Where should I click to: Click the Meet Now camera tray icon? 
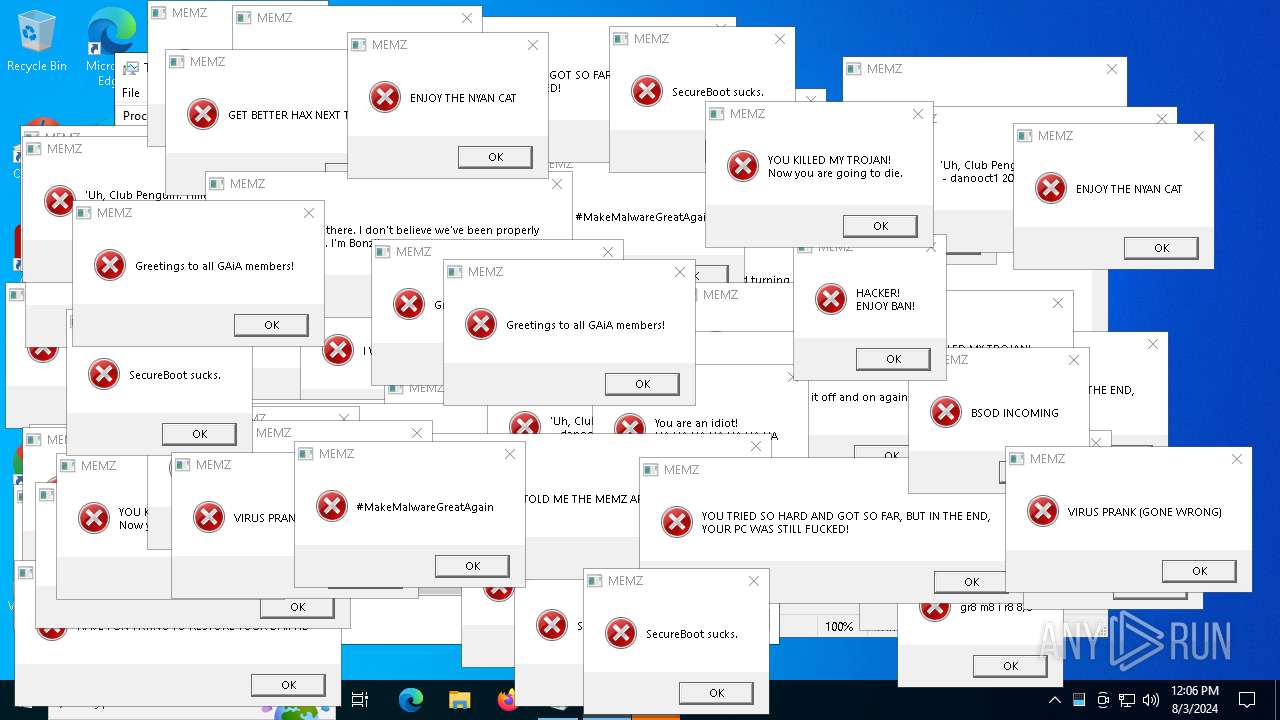click(1103, 700)
